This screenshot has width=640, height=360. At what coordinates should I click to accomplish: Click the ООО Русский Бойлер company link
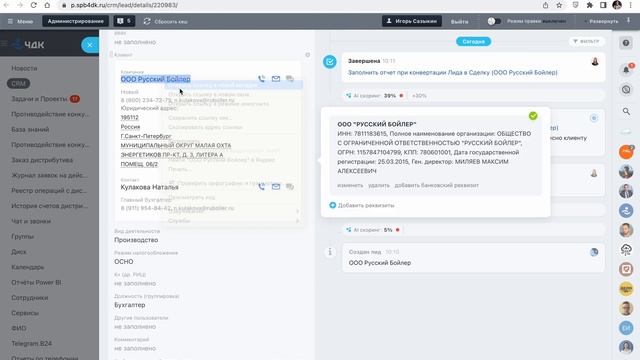tap(156, 79)
